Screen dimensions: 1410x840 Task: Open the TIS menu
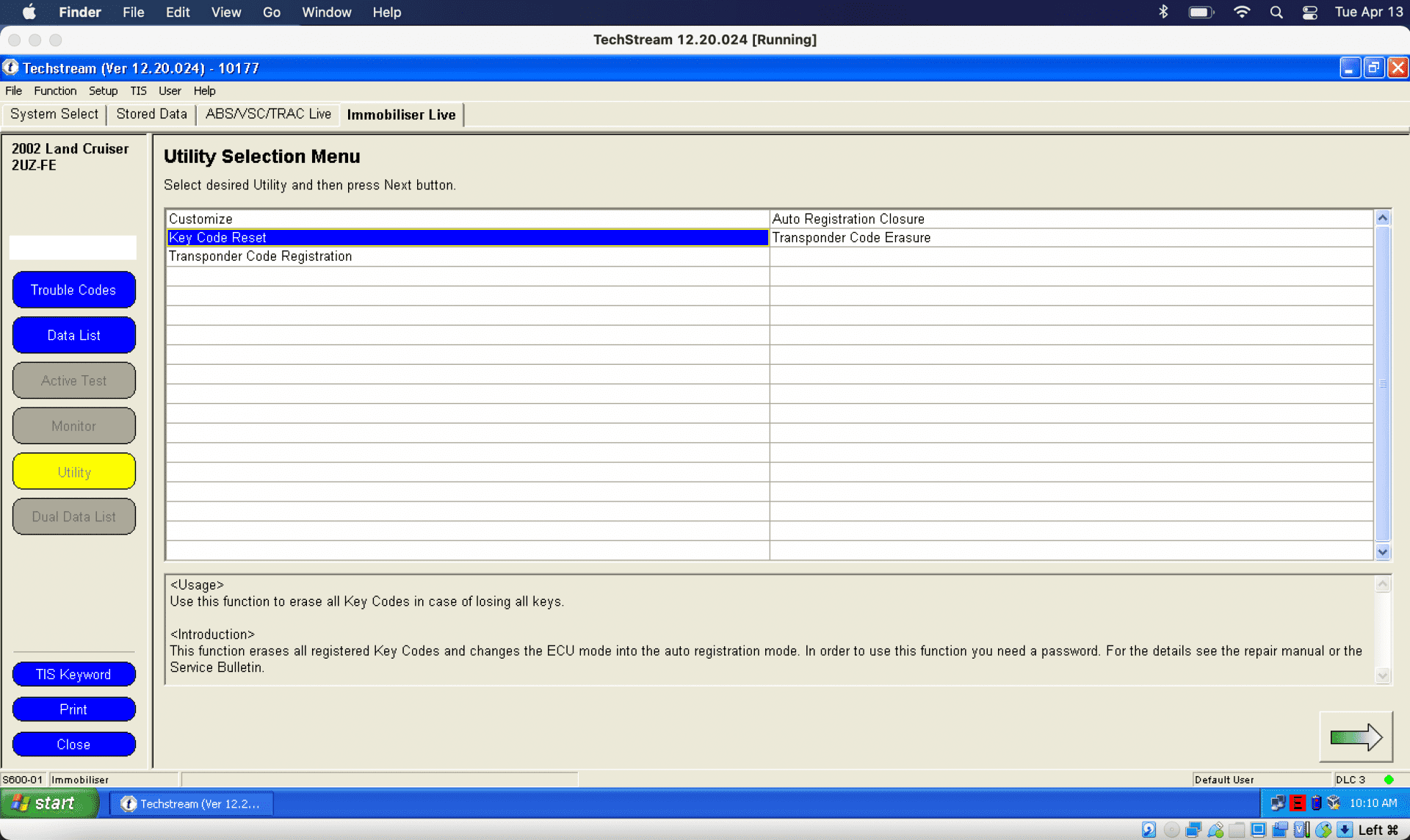[x=138, y=90]
